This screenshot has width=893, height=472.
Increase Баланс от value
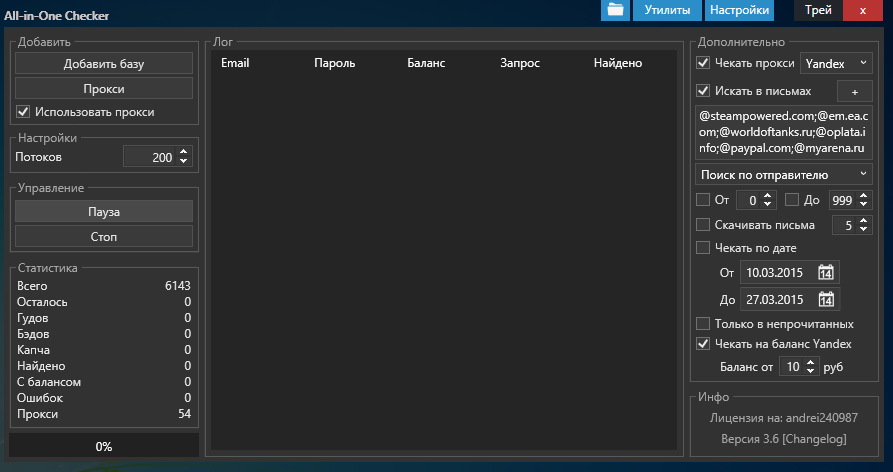tap(810, 362)
